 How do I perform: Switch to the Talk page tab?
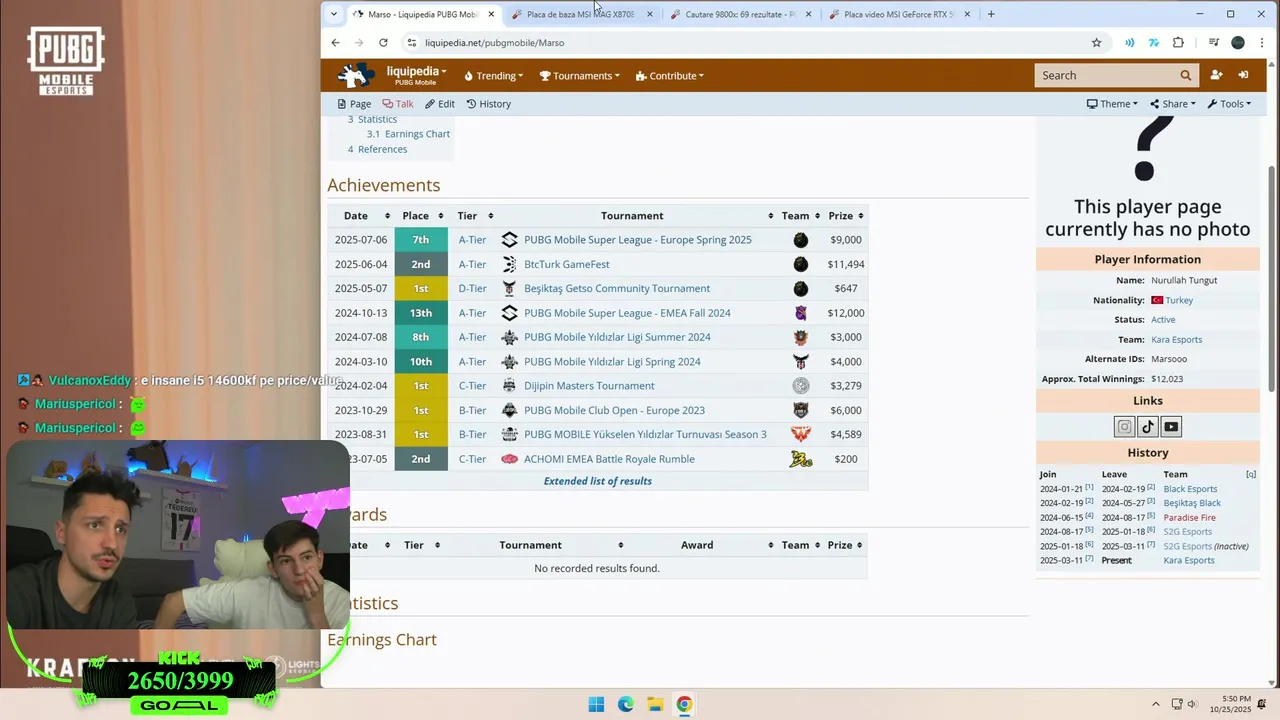click(398, 104)
